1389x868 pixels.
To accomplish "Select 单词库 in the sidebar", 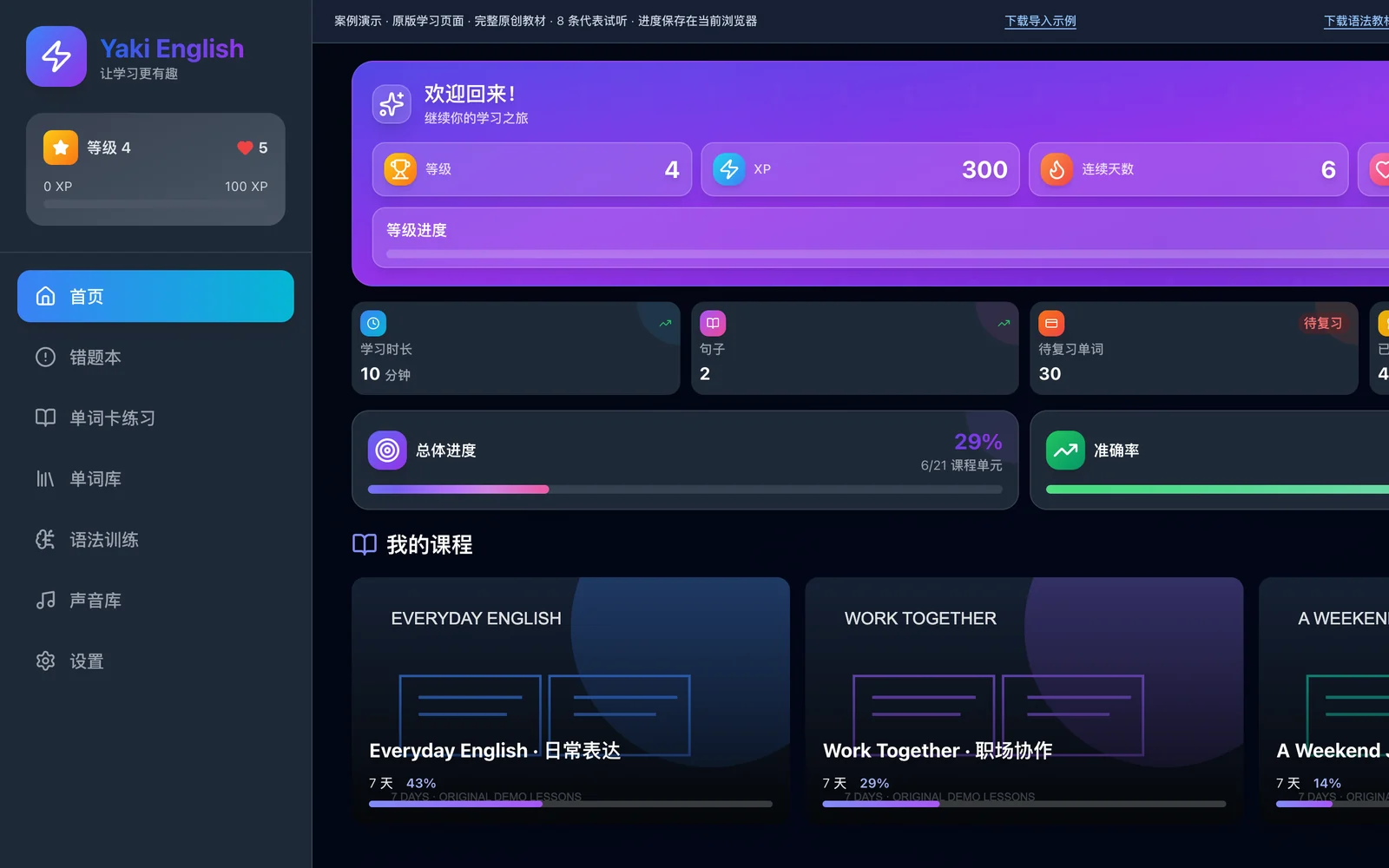I will coord(155,478).
